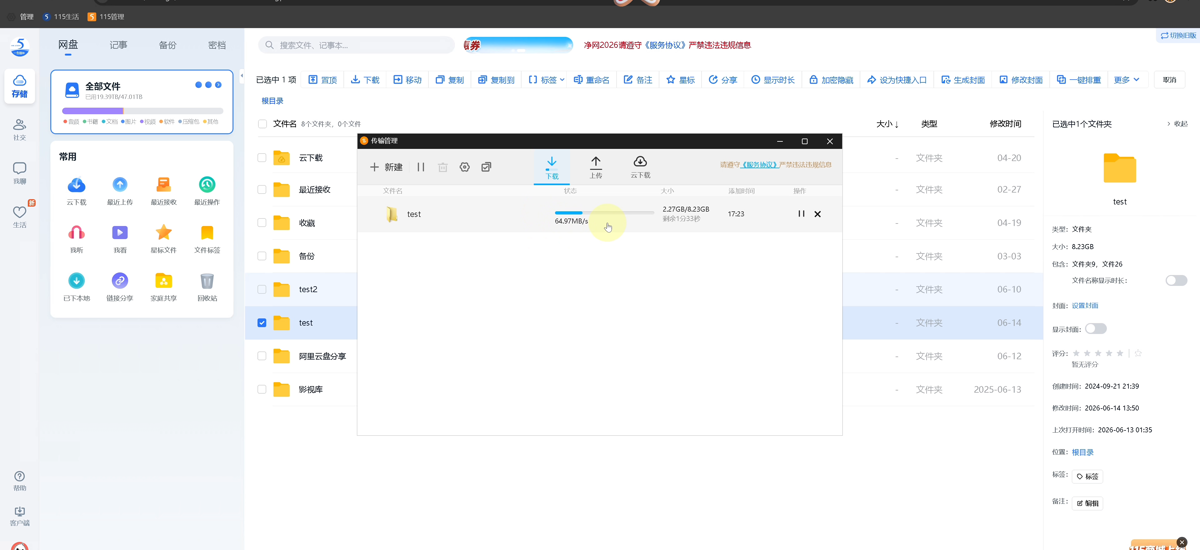Viewport: 1200px width, 550px height.
Task: Open the 云下载 shortcut in 常用 panel
Action: point(76,190)
